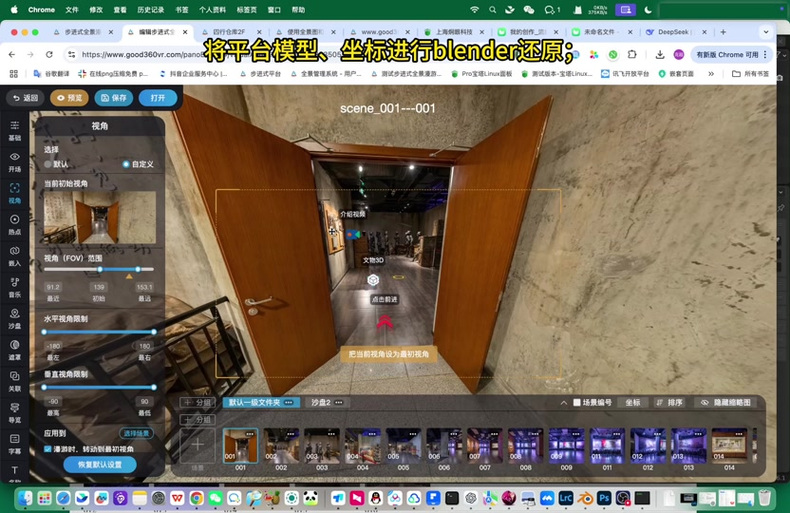The image size is (790, 513).
Task: Collapse the scene thumbnail bar chevron
Action: click(564, 402)
